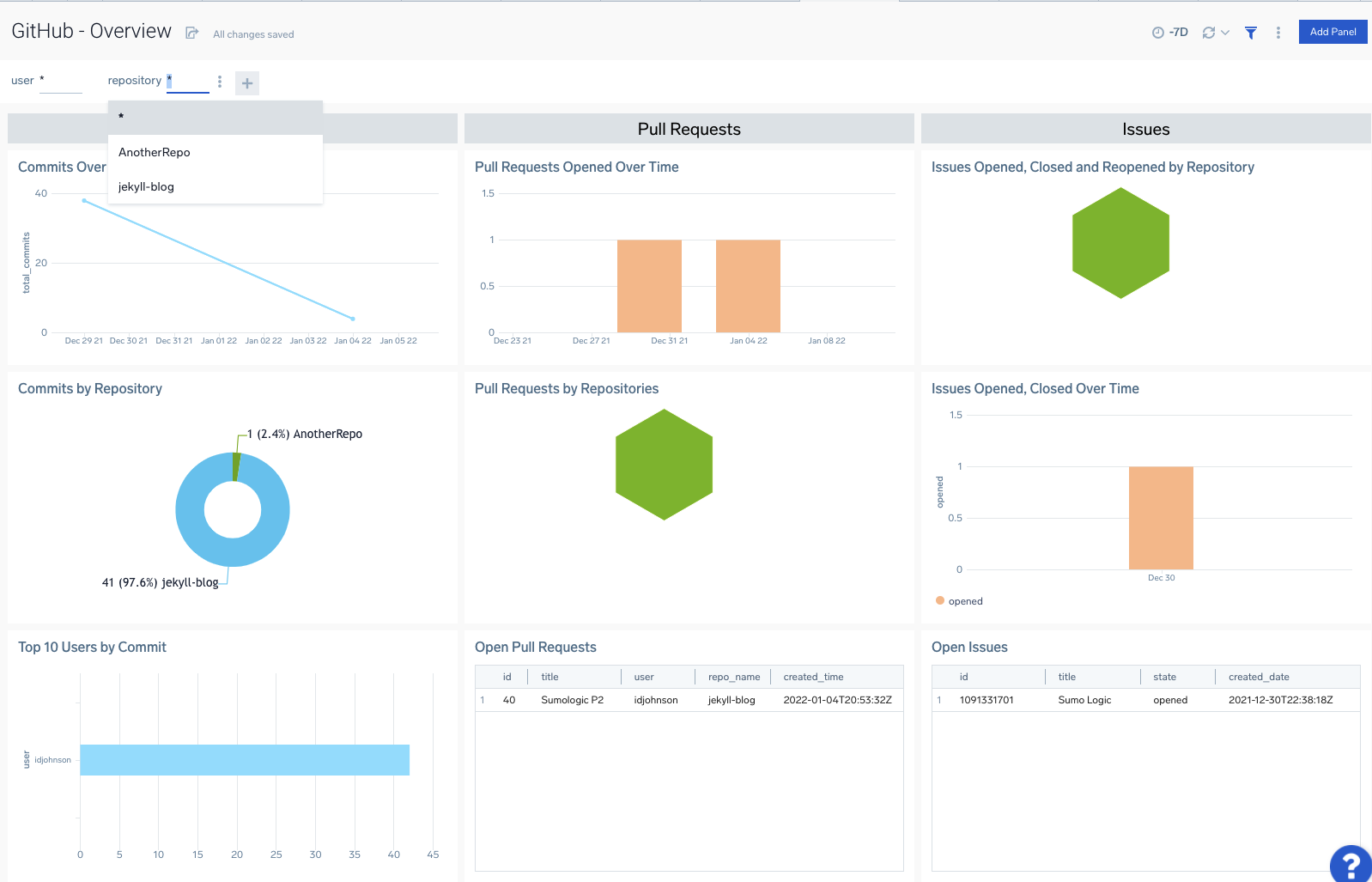Click the Dec 30 opened issues bar

click(1161, 518)
